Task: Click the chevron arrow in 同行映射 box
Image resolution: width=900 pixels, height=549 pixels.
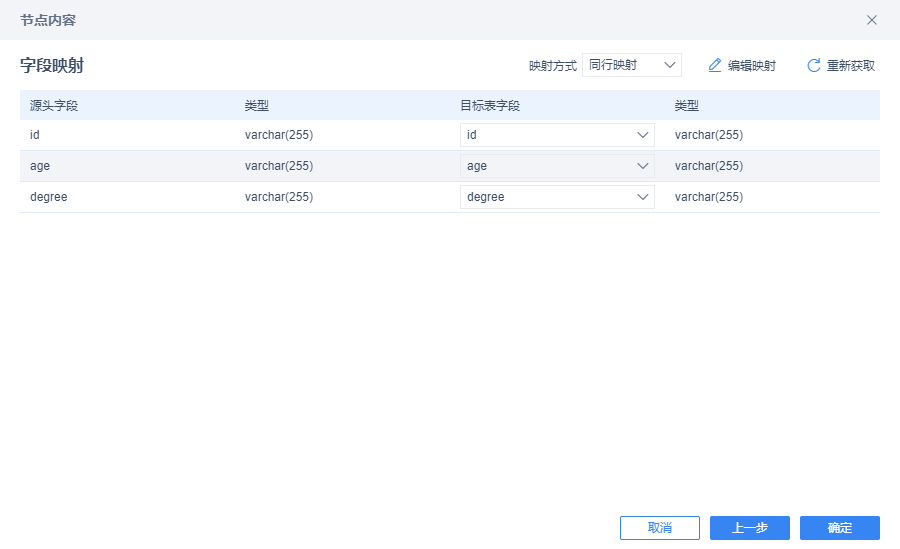Action: 669,65
